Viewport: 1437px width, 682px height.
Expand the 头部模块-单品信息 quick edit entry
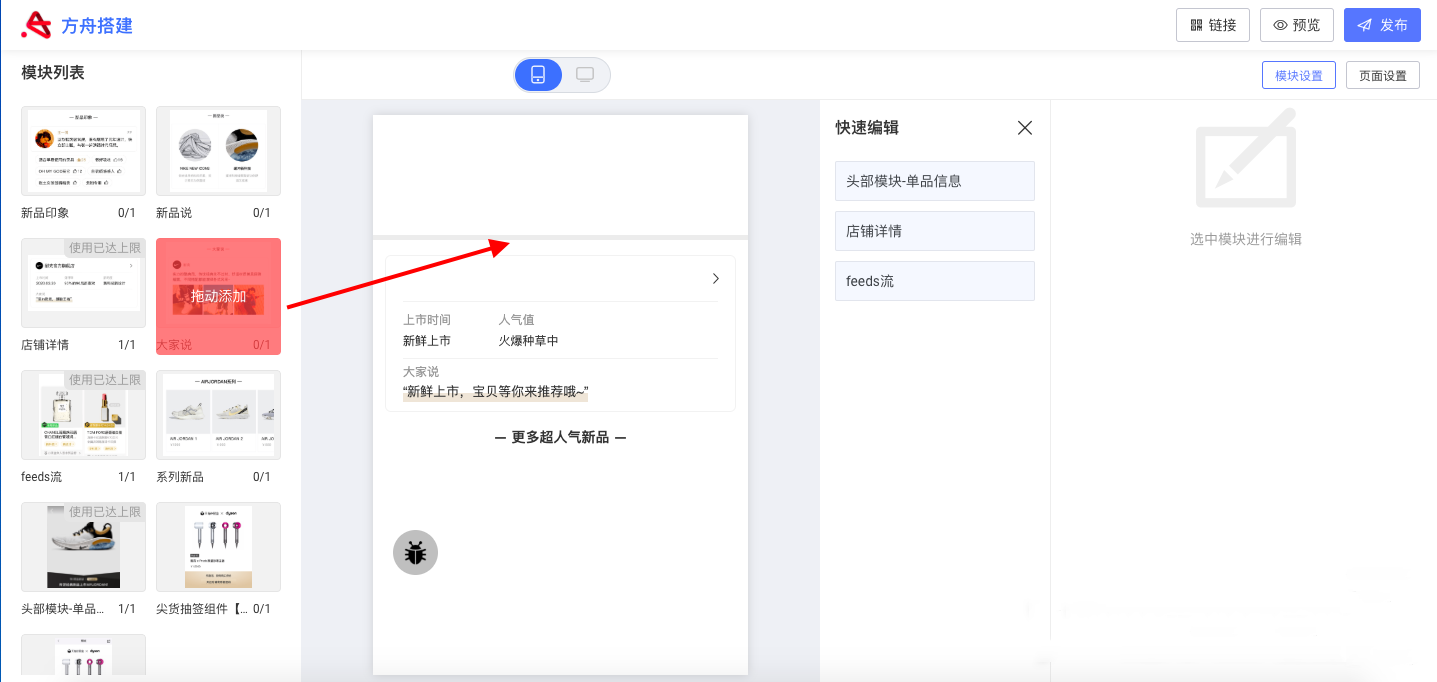(x=934, y=181)
